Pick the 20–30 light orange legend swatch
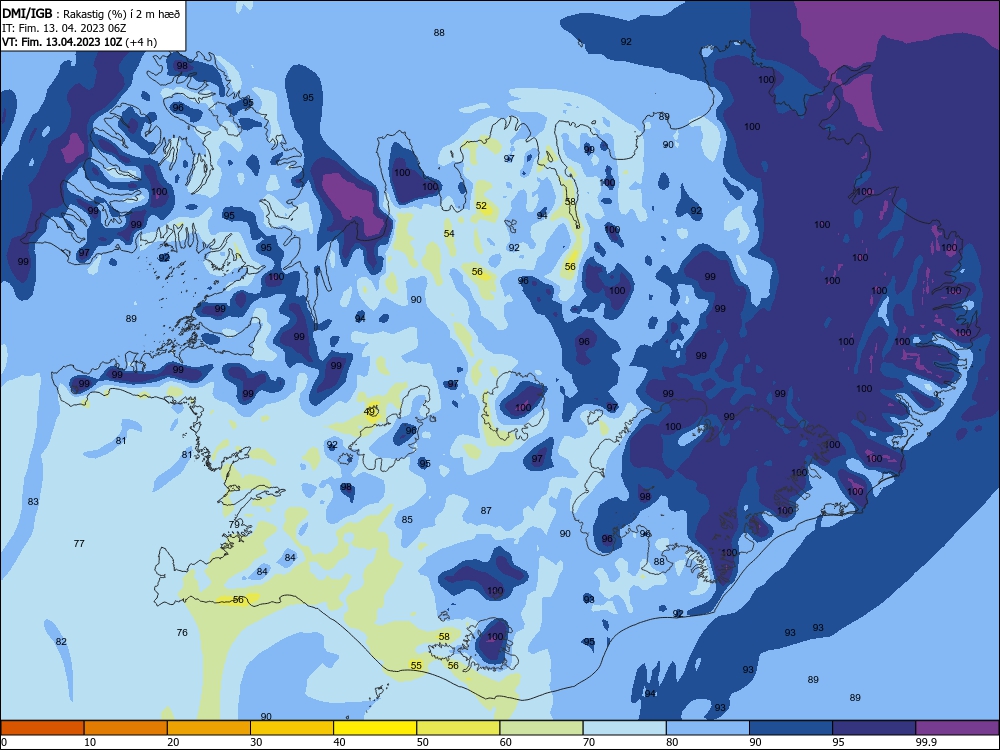 209,728
